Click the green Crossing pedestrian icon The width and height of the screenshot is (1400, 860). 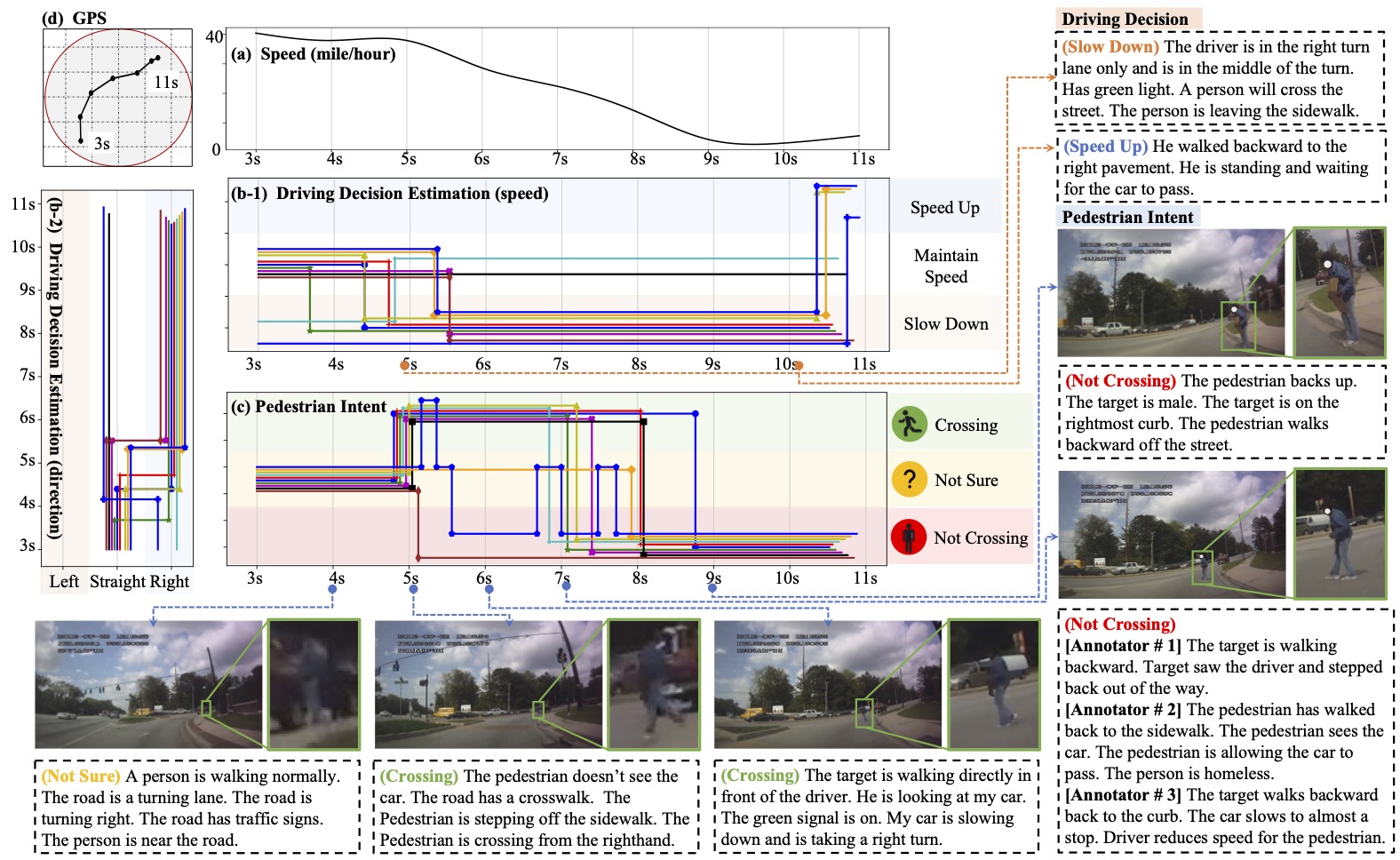pos(909,424)
